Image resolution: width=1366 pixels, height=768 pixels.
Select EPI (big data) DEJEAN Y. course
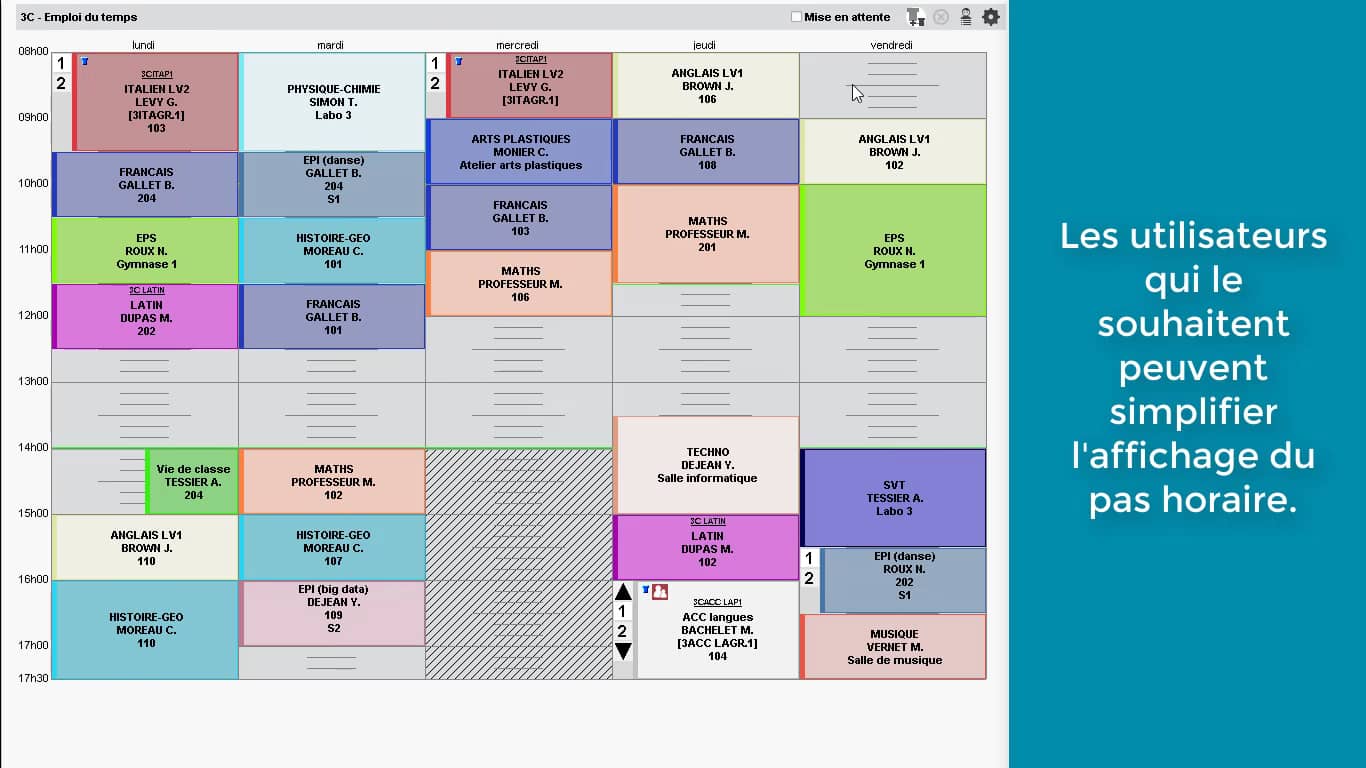(333, 614)
